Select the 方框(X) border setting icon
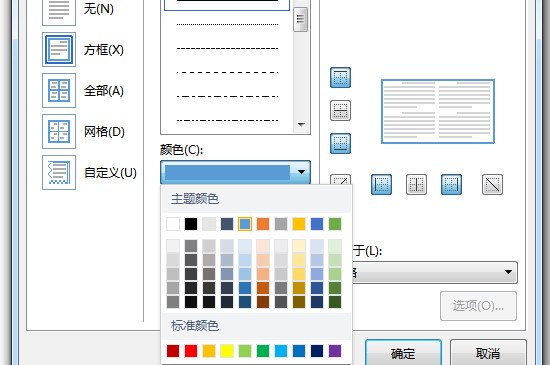 pyautogui.click(x=59, y=49)
